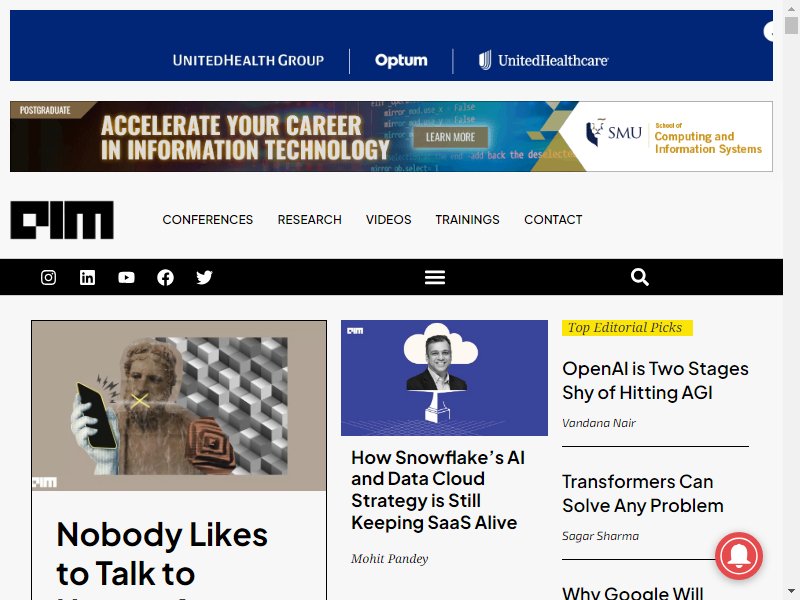Viewport: 800px width, 600px height.
Task: Open article 'Transformers Can Solve Any Problem'
Action: pos(643,494)
